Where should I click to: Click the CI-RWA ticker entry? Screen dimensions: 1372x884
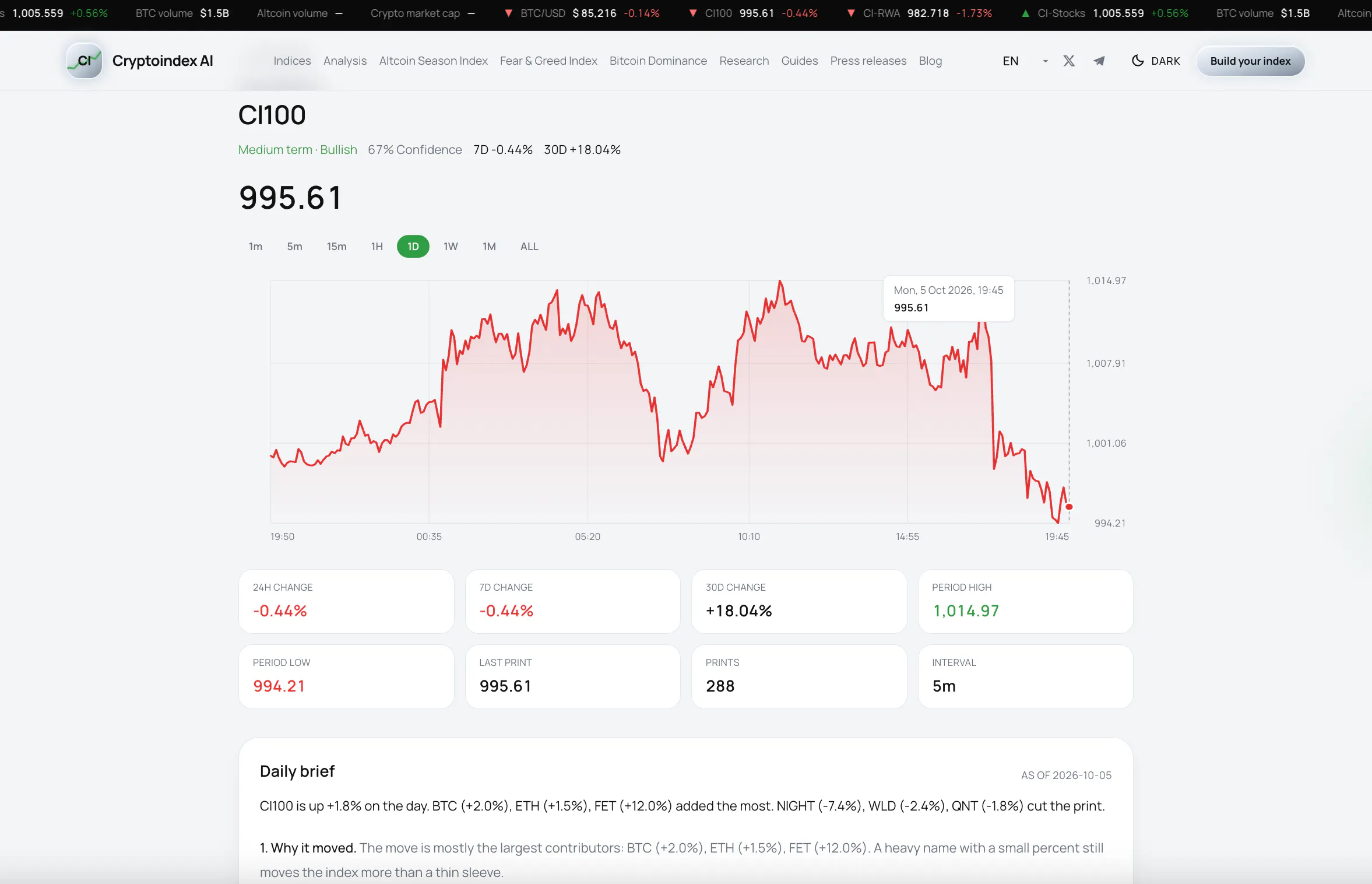pyautogui.click(x=920, y=13)
